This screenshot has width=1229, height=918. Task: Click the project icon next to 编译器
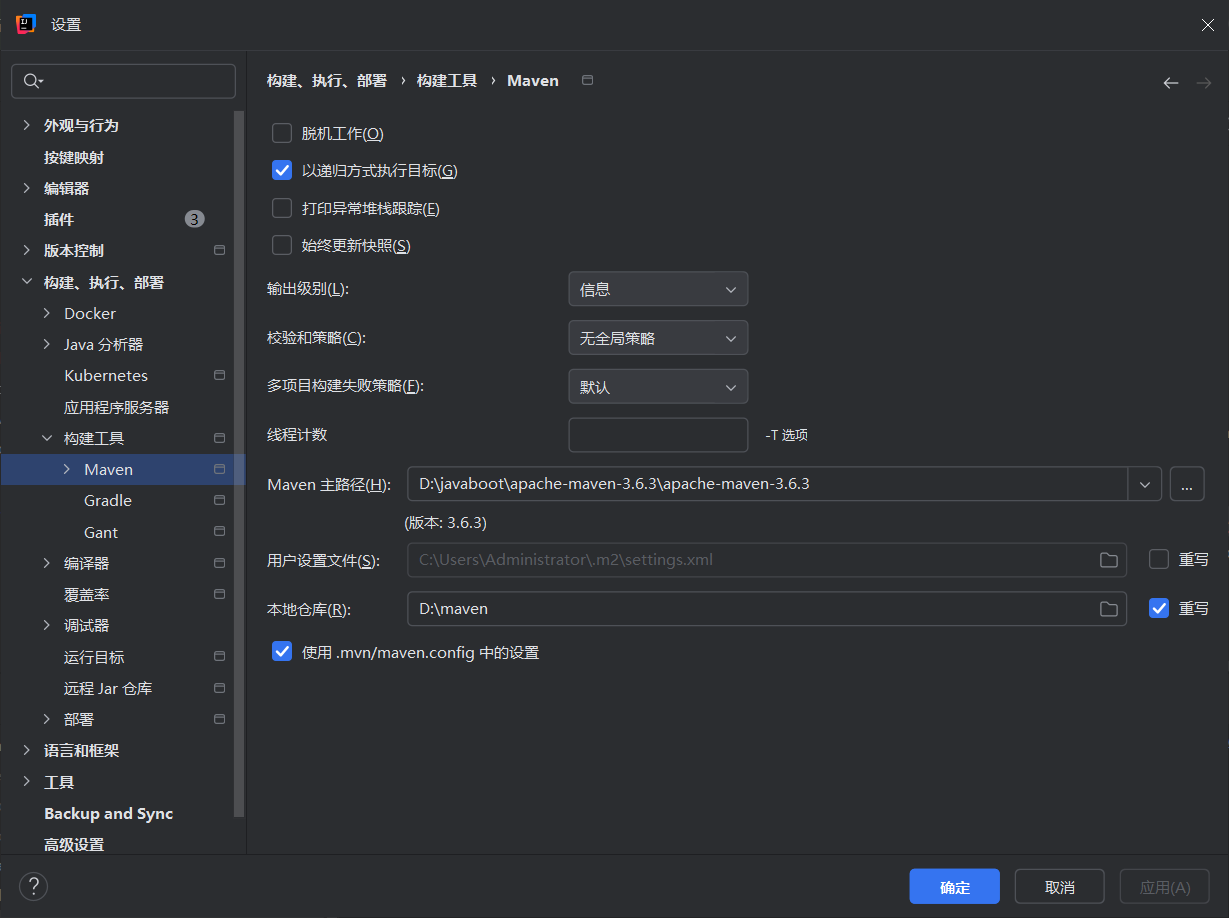[220, 563]
